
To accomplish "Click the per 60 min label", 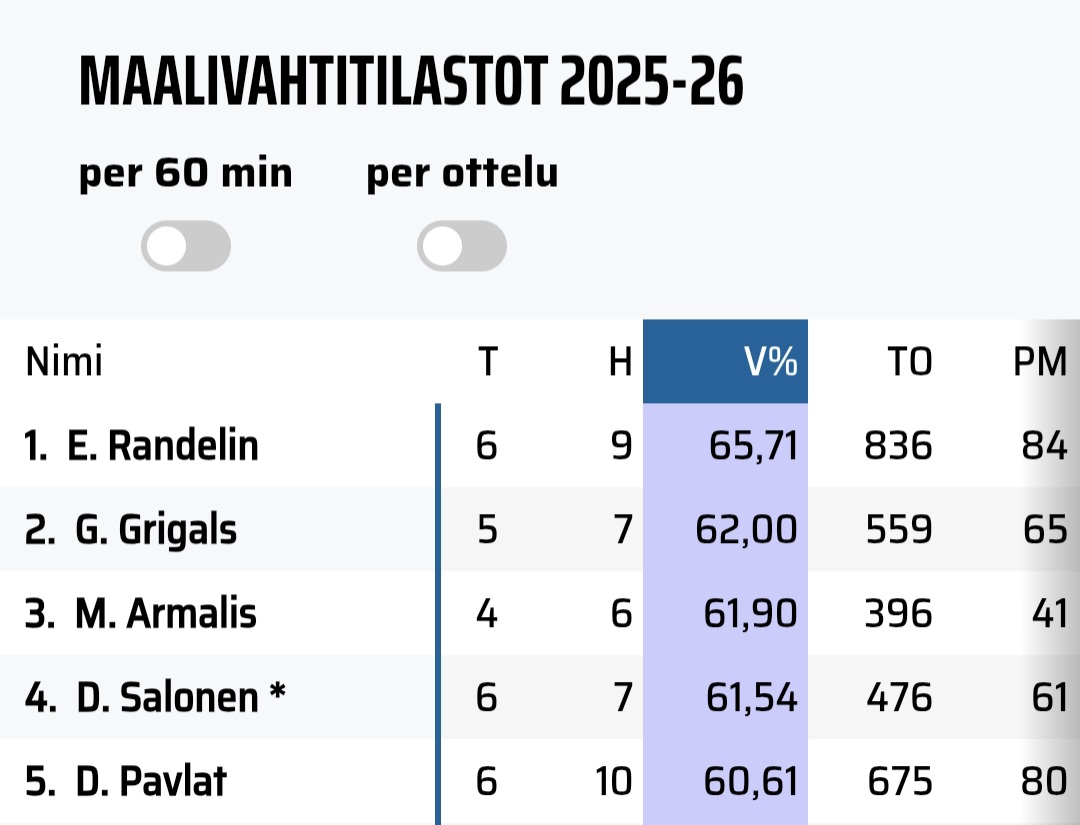I will click(x=186, y=174).
